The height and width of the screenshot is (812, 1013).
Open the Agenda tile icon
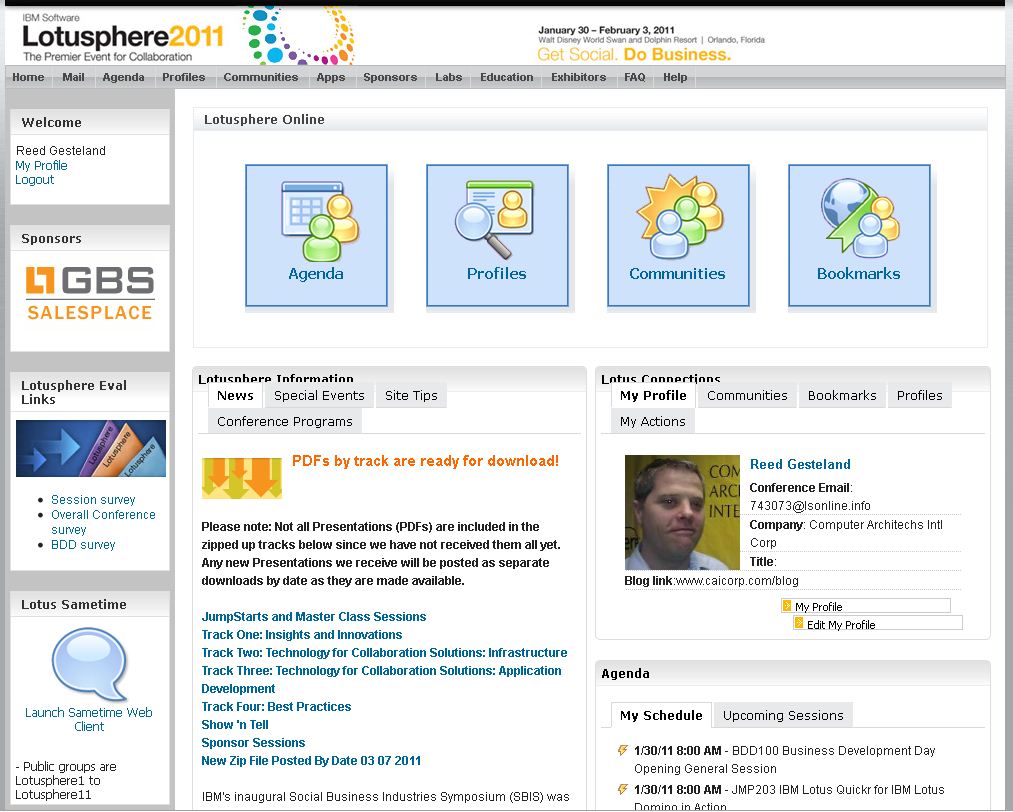[x=316, y=235]
